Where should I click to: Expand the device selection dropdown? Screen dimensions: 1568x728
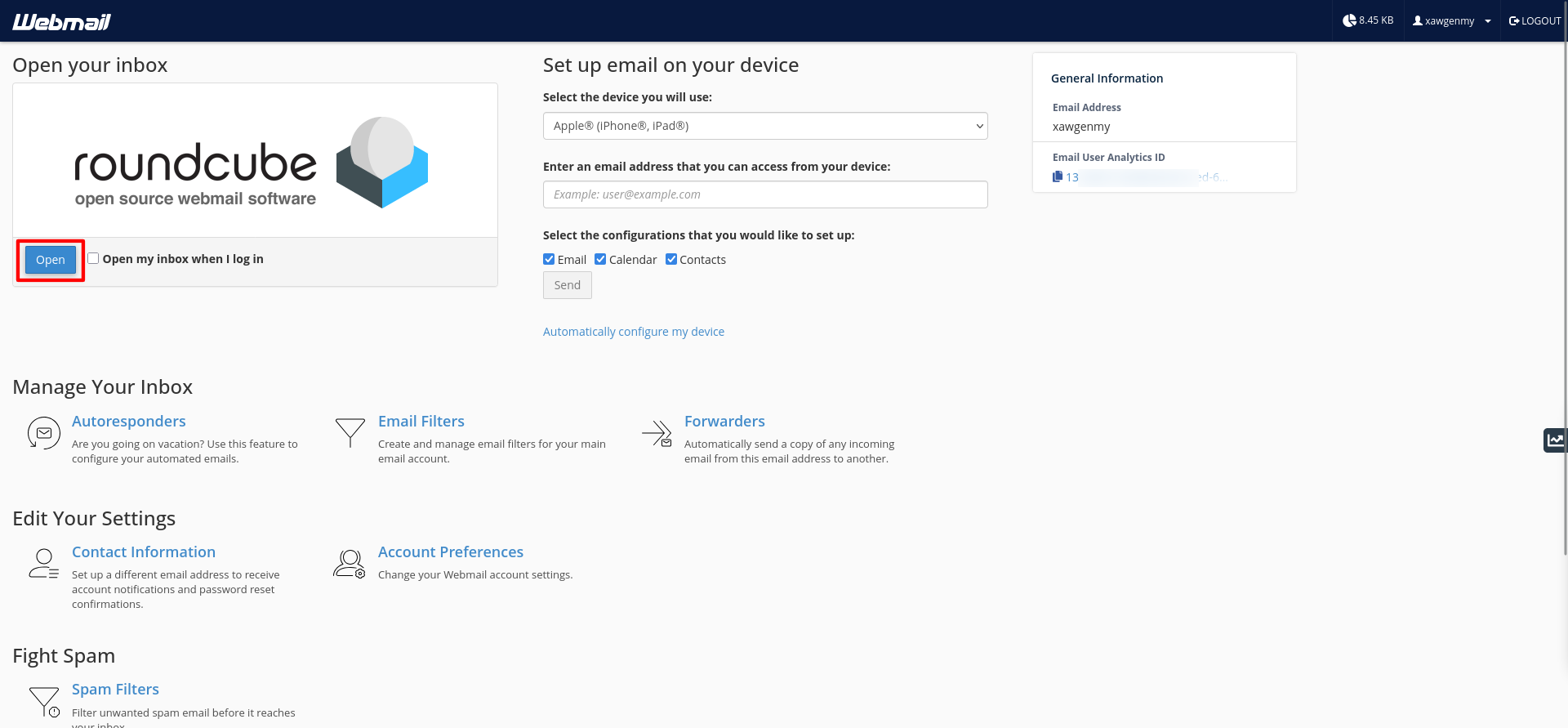pyautogui.click(x=765, y=126)
